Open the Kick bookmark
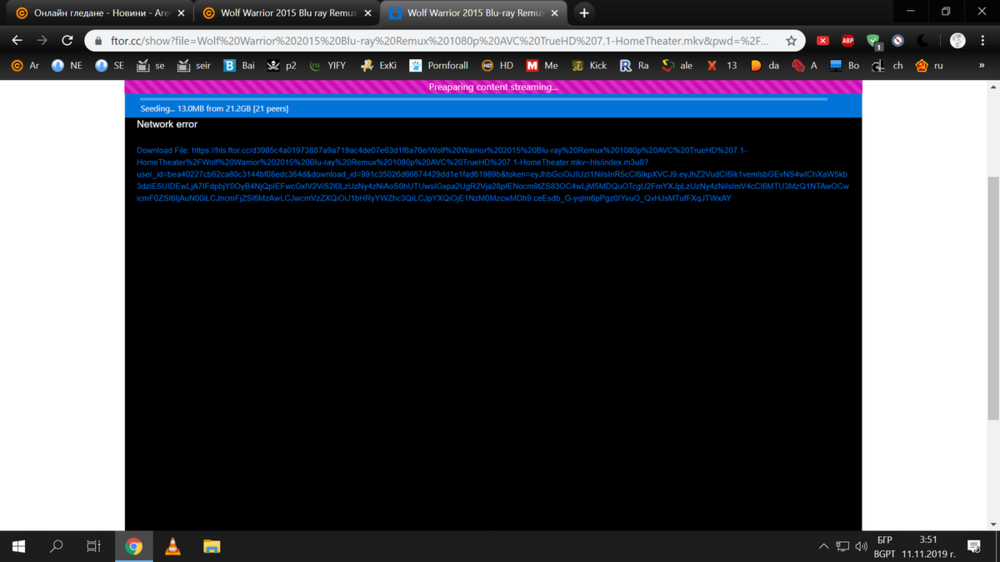Image resolution: width=1000 pixels, height=562 pixels. tap(589, 66)
